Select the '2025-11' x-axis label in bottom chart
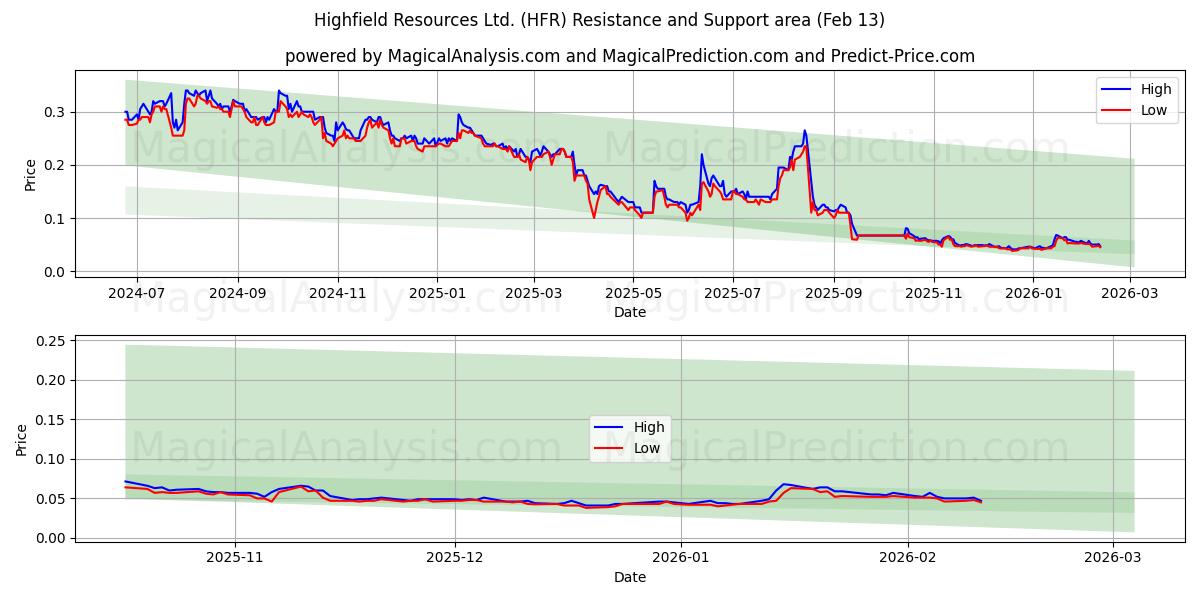 (235, 559)
